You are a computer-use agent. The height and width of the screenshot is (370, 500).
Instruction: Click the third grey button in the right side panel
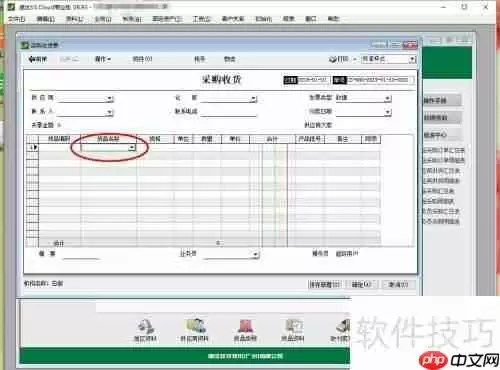tap(442, 135)
